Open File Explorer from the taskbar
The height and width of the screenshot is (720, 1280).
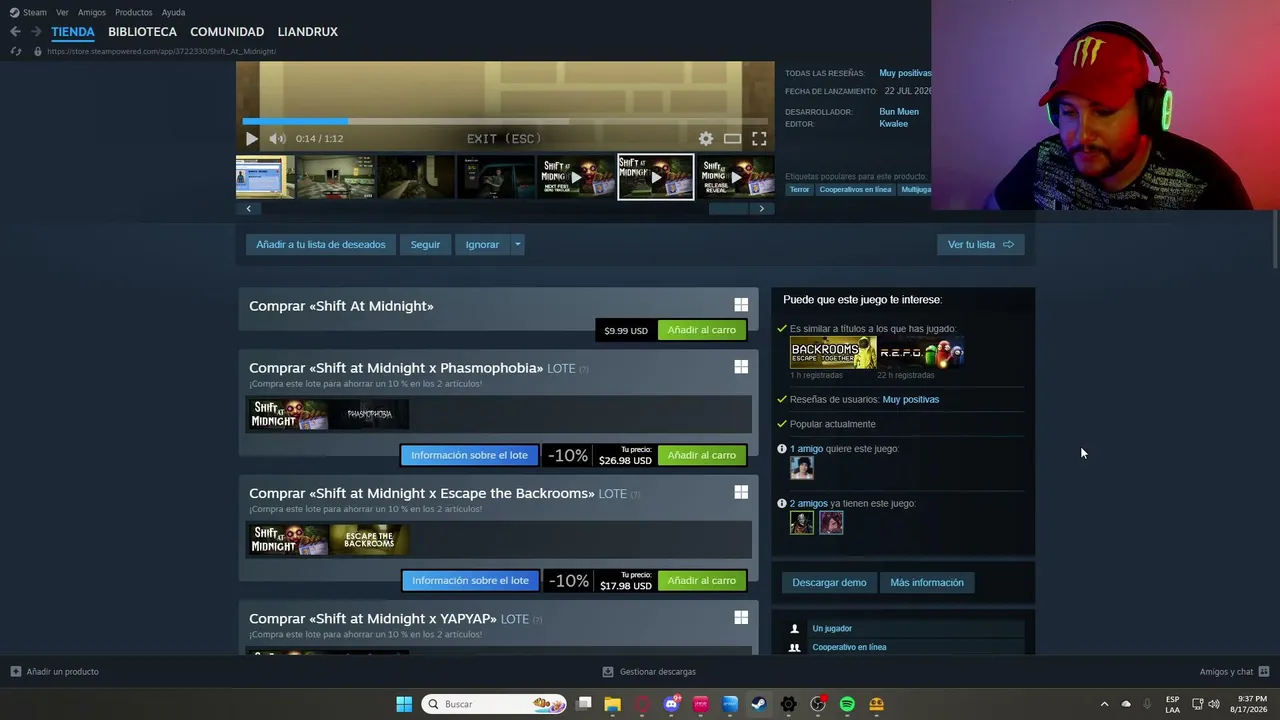[x=613, y=704]
